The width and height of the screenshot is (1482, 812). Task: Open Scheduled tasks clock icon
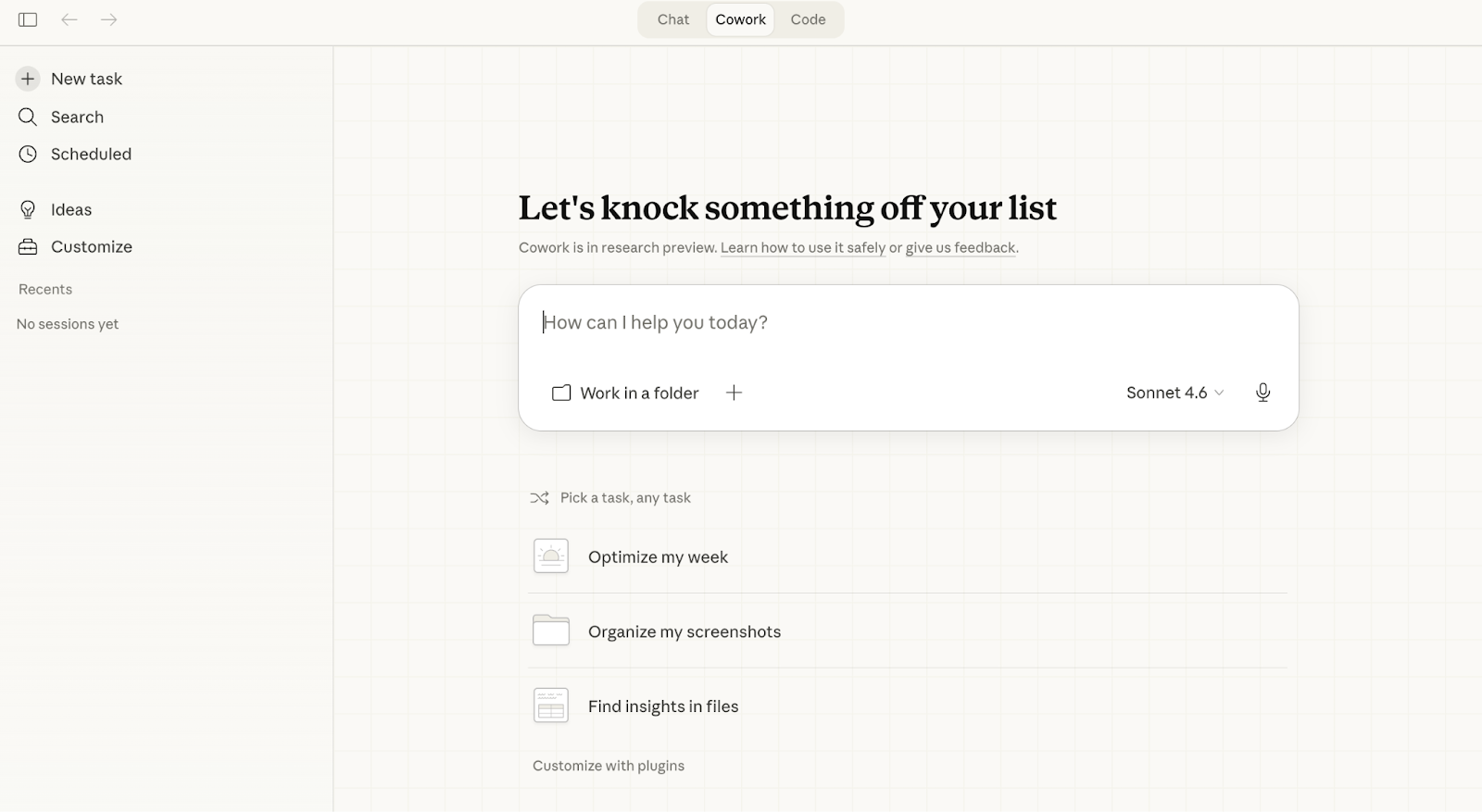point(28,154)
